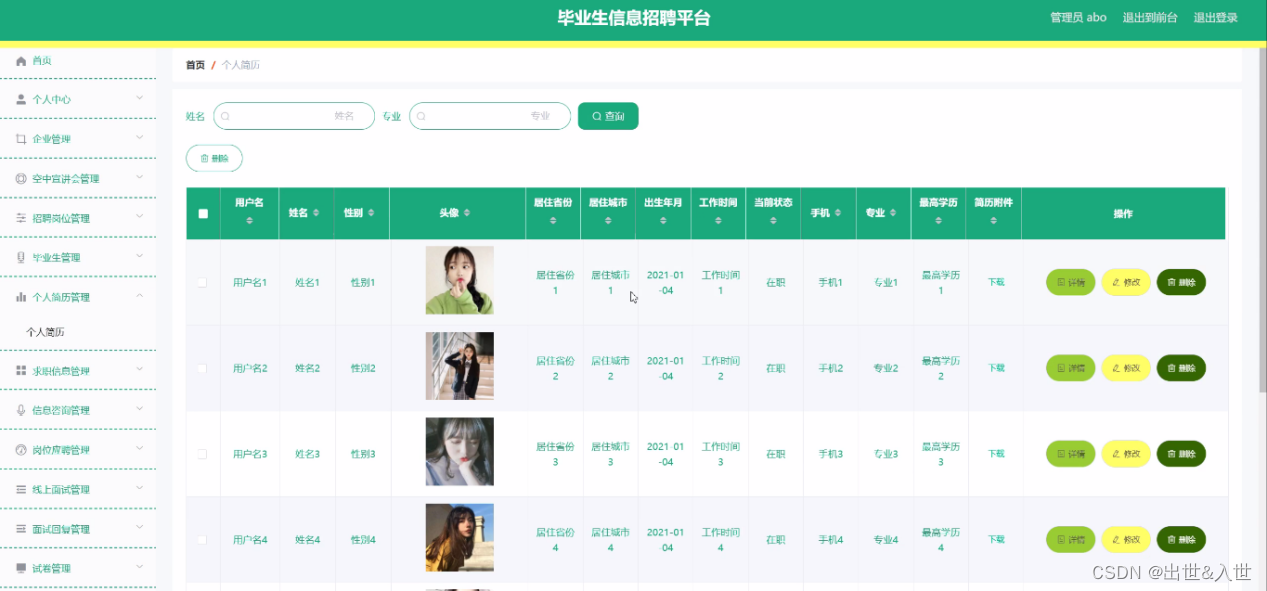Open avatar photo in 用户名1 row
This screenshot has width=1267, height=591.
459,280
